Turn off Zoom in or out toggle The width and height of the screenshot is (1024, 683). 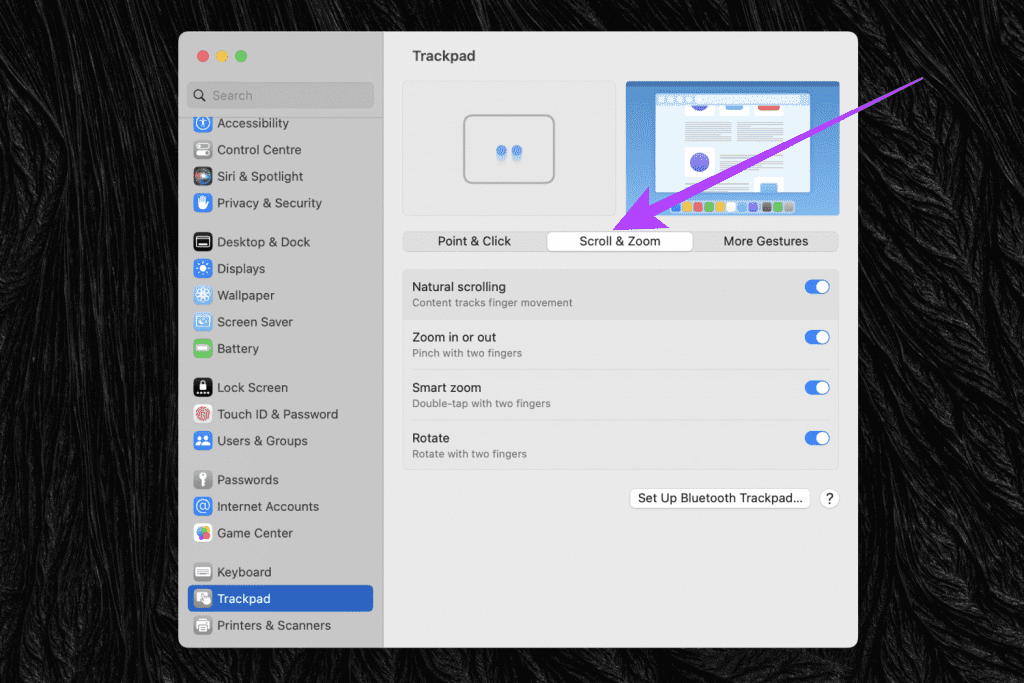pos(816,337)
